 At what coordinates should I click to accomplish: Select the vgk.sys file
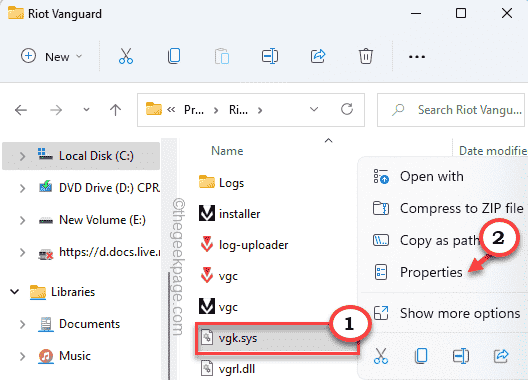click(277, 338)
